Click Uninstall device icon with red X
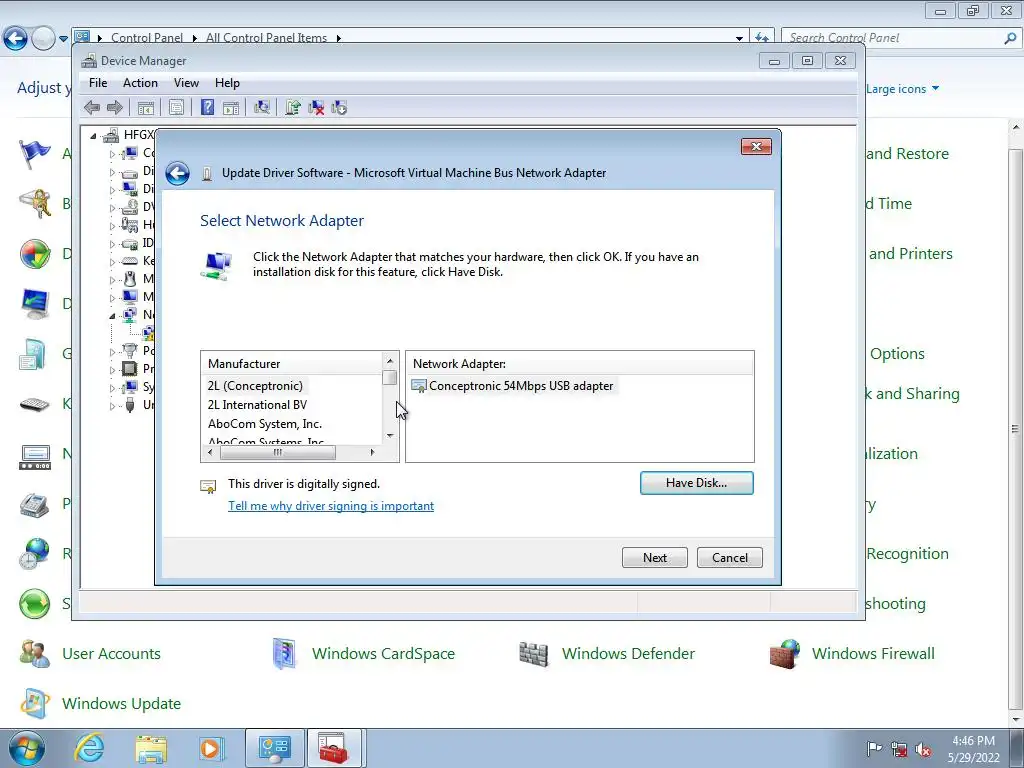 point(316,108)
